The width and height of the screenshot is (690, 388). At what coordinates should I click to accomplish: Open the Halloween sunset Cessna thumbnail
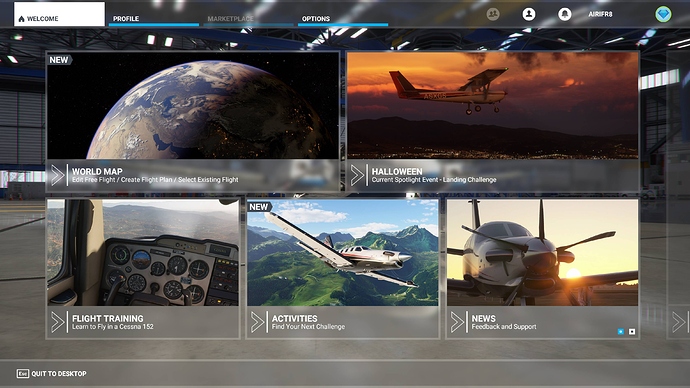493,105
